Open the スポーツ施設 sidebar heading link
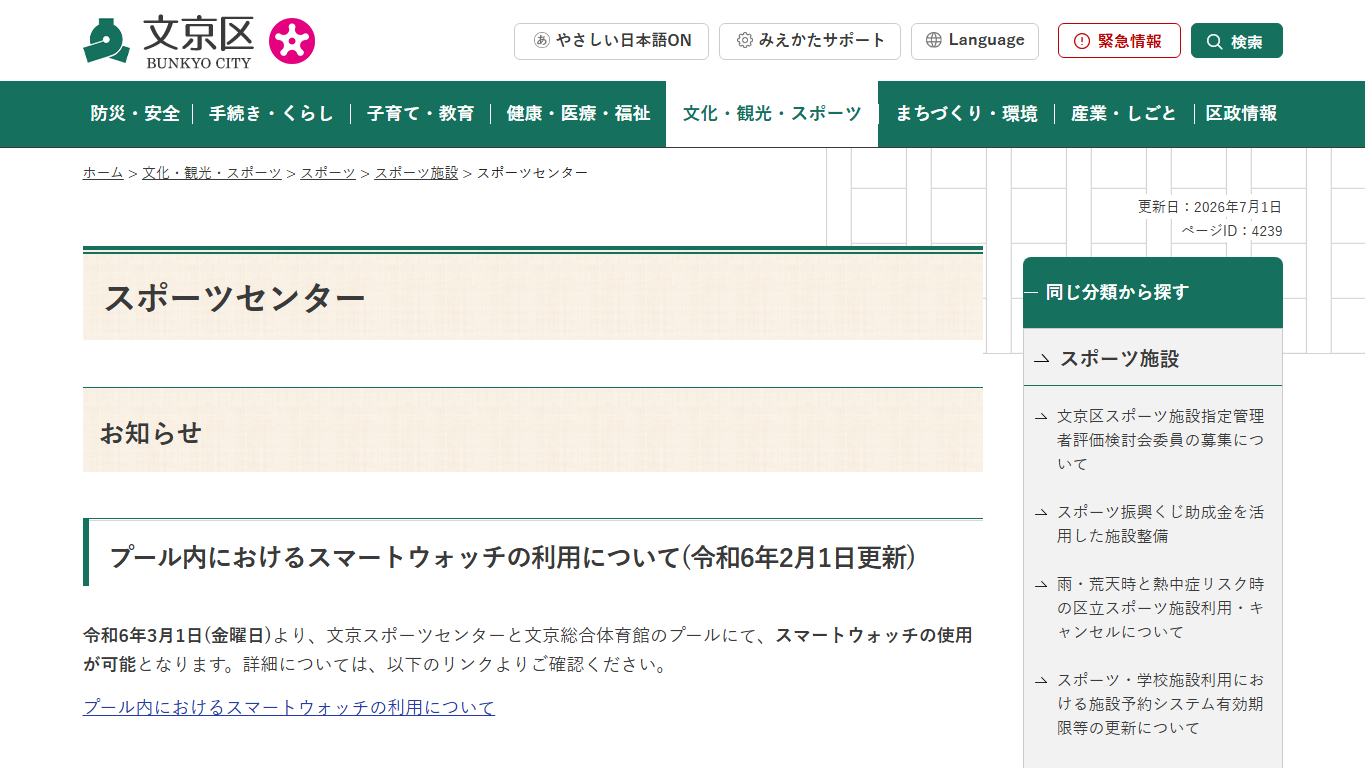 tap(1120, 359)
